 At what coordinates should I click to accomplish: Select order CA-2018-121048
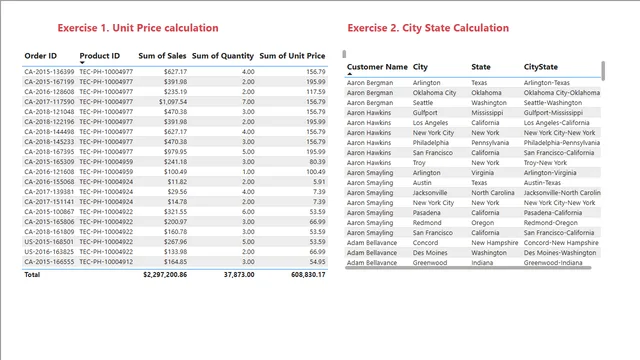49,112
